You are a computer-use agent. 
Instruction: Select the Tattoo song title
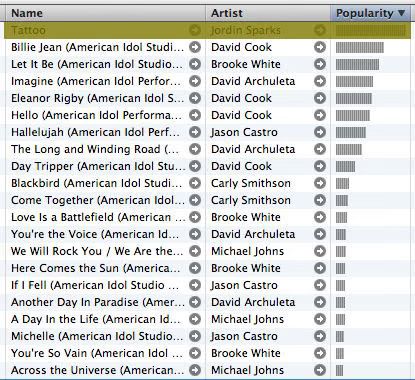pyautogui.click(x=28, y=30)
